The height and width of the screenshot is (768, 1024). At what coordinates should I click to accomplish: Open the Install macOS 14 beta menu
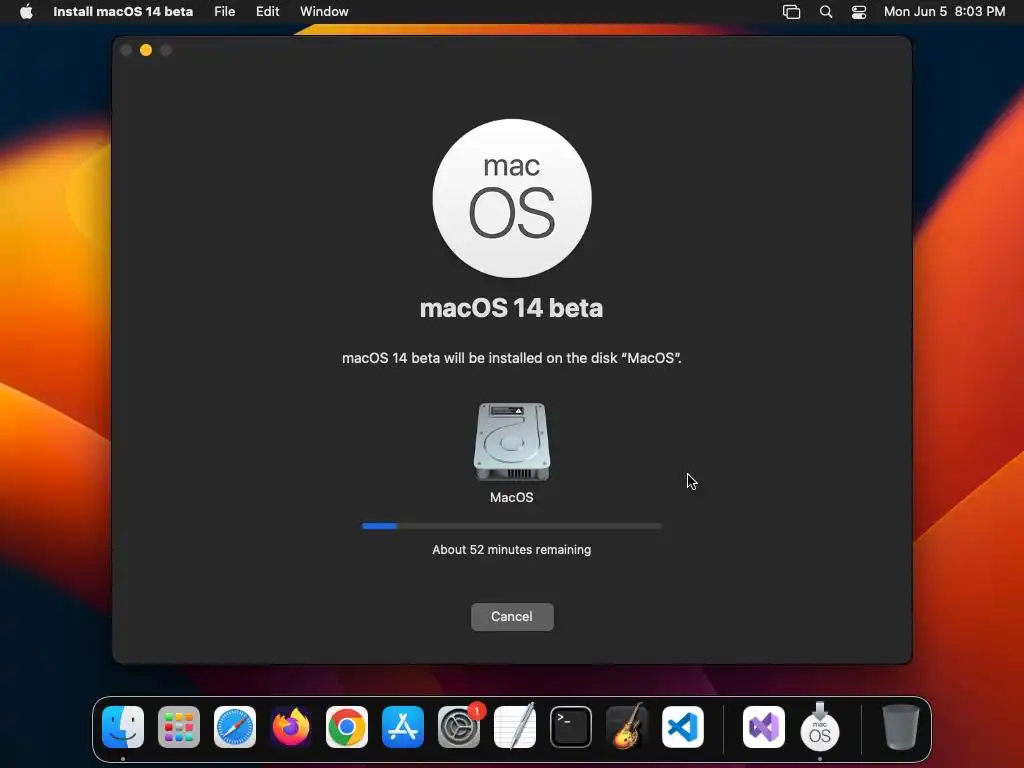[123, 12]
